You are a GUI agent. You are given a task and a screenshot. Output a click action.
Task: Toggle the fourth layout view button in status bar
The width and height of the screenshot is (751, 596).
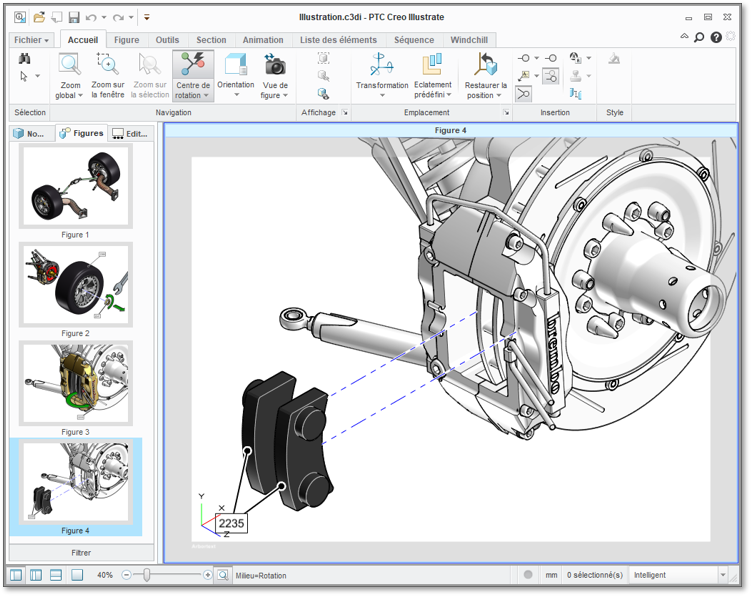click(76, 575)
